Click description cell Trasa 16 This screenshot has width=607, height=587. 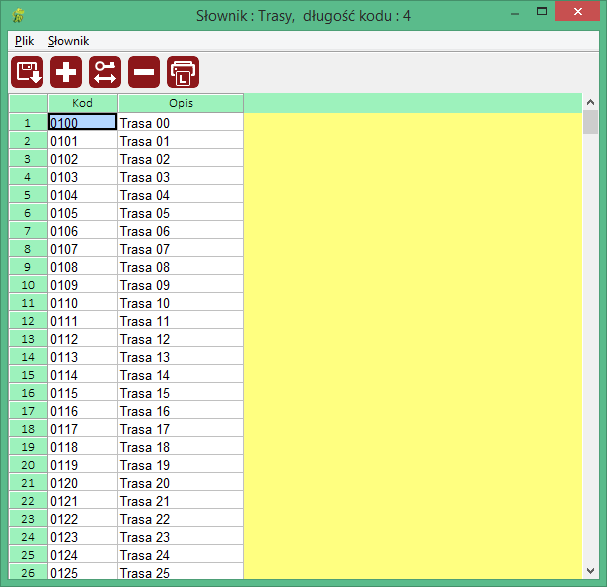click(181, 411)
